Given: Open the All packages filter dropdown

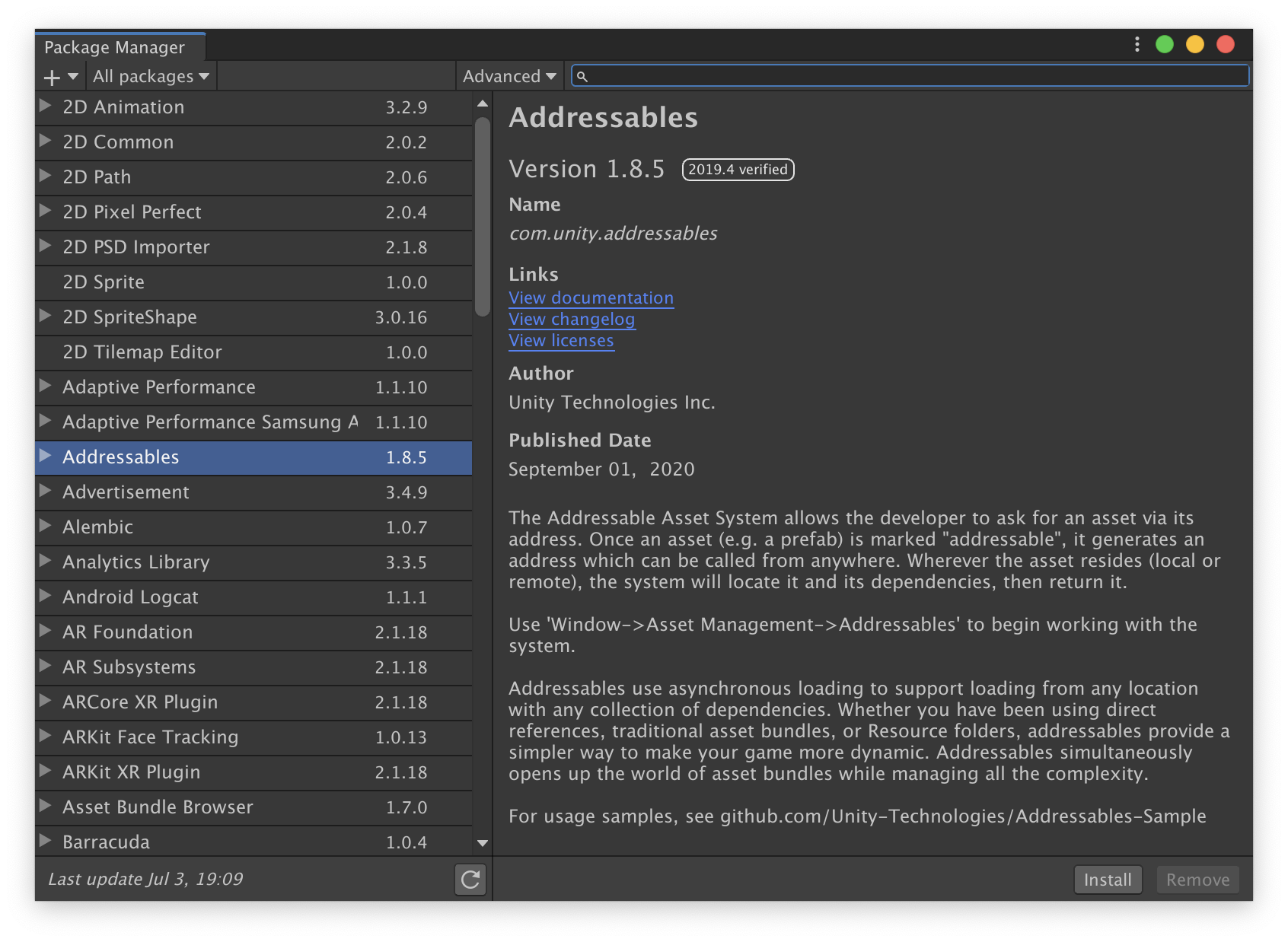Looking at the screenshot, I should 150,76.
